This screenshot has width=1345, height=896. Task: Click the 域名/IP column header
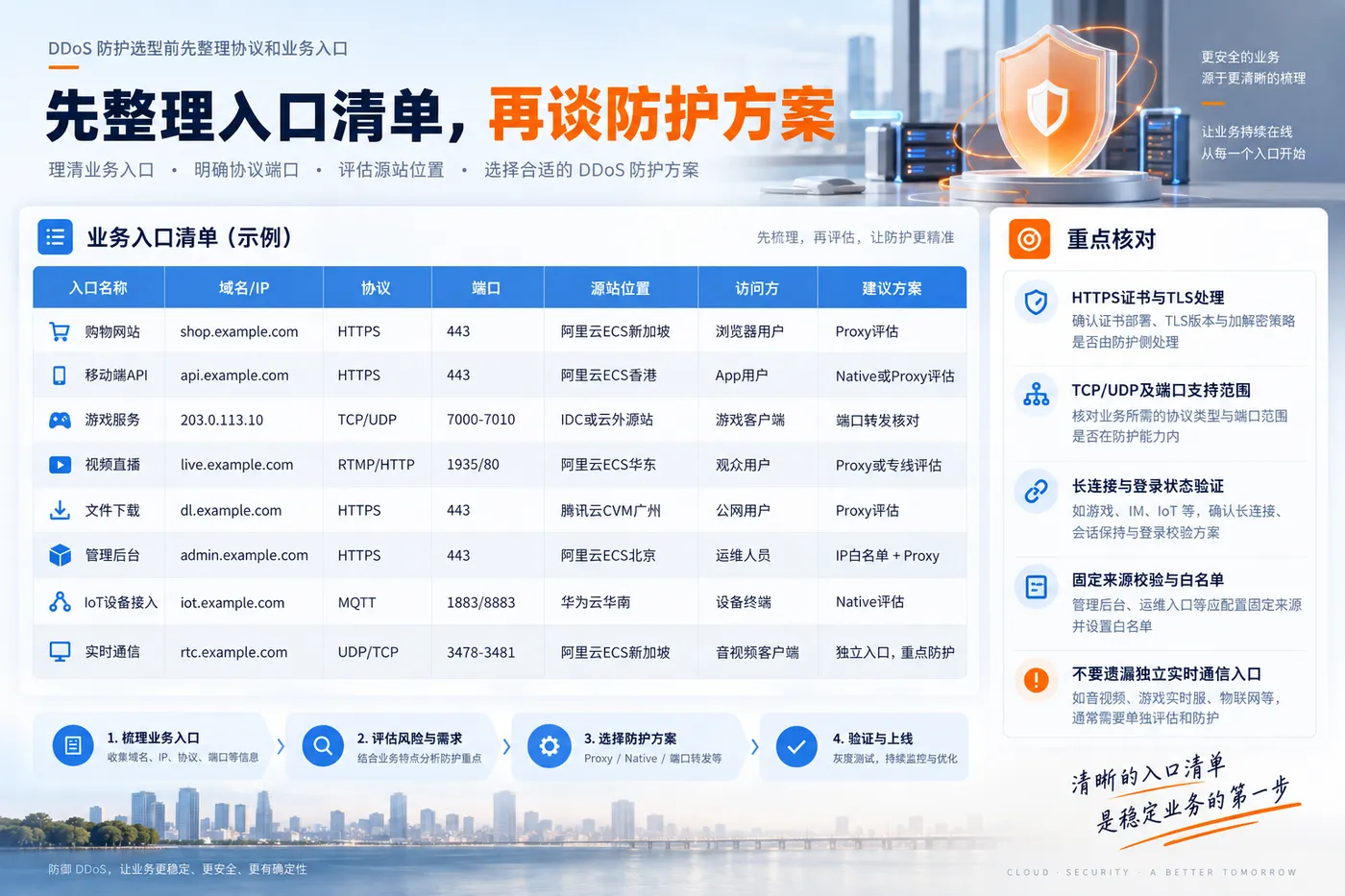(244, 288)
